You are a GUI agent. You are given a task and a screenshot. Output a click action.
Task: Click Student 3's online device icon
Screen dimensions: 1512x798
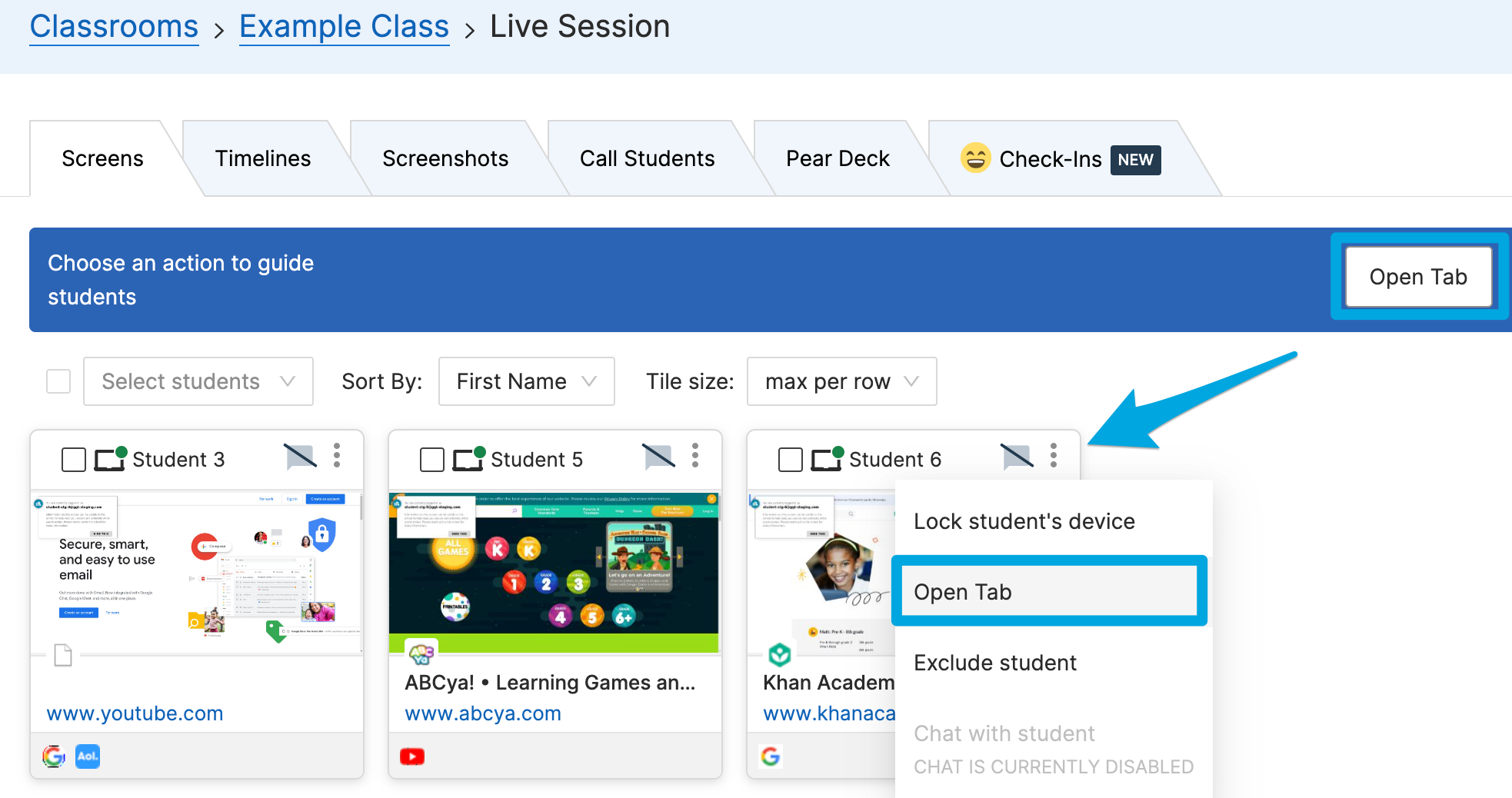pos(110,459)
